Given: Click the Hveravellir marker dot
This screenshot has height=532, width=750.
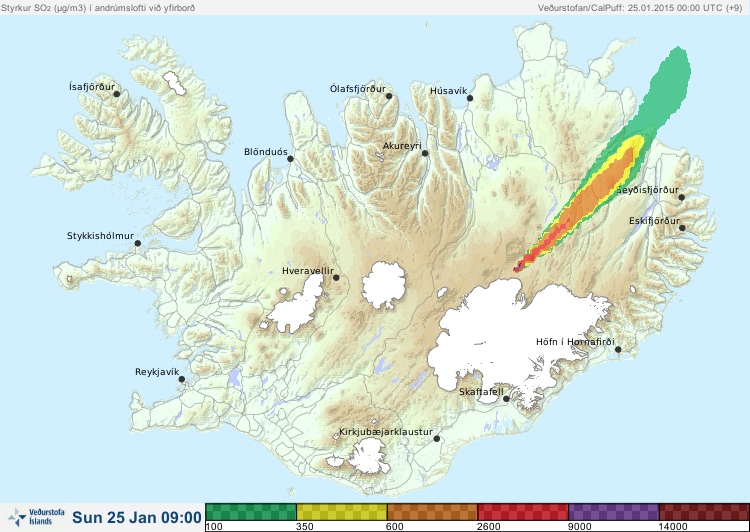Looking at the screenshot, I should [336, 277].
